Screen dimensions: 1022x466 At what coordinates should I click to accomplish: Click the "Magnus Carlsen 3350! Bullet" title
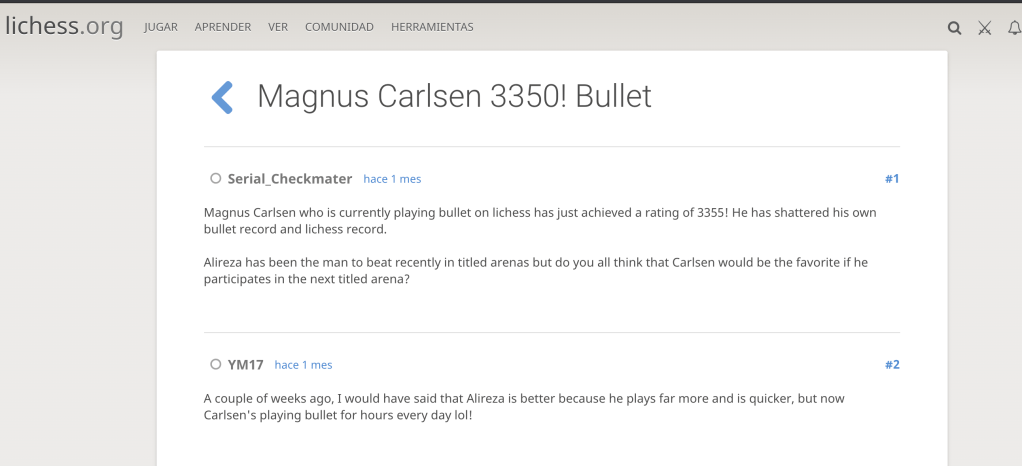coord(454,96)
